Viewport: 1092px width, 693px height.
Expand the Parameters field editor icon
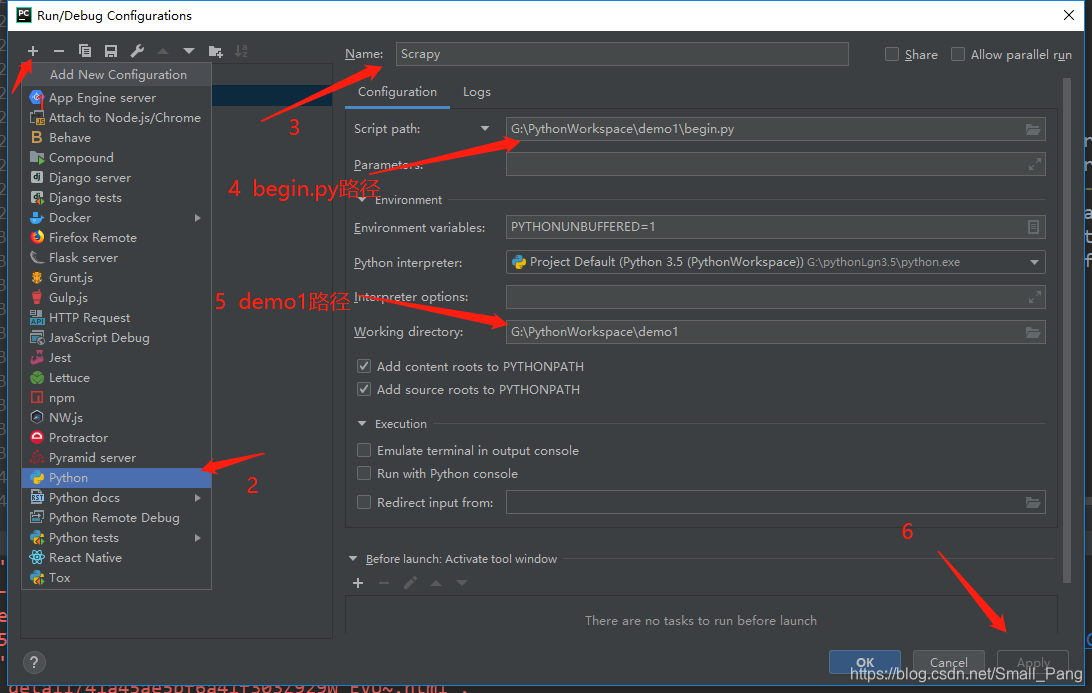click(1035, 164)
